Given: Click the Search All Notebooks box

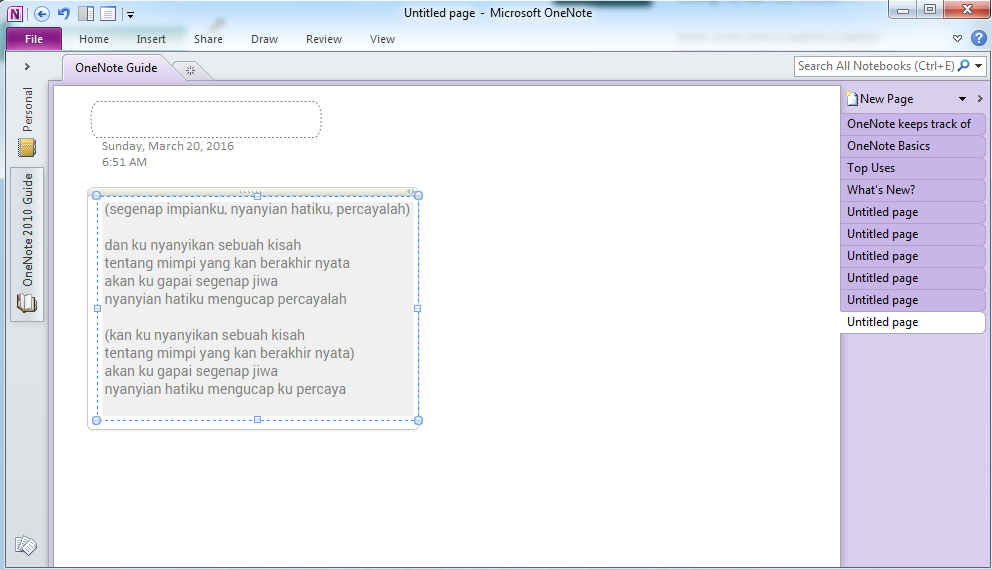Looking at the screenshot, I should pos(876,66).
